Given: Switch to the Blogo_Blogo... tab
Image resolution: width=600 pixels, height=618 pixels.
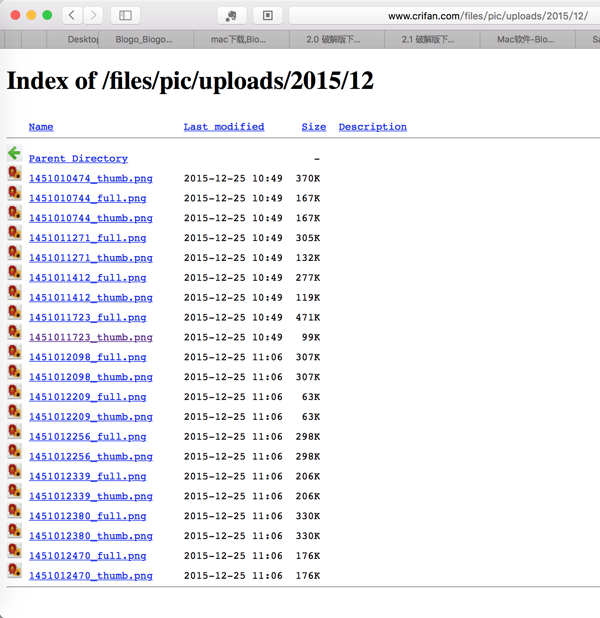Looking at the screenshot, I should click(146, 39).
